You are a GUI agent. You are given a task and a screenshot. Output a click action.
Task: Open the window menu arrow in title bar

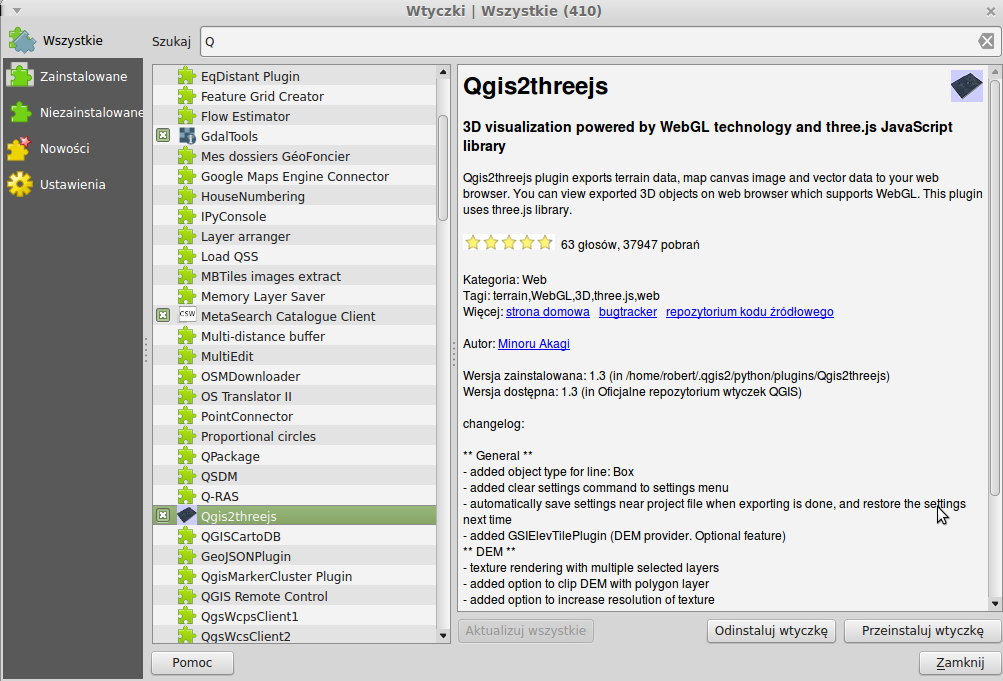17,11
